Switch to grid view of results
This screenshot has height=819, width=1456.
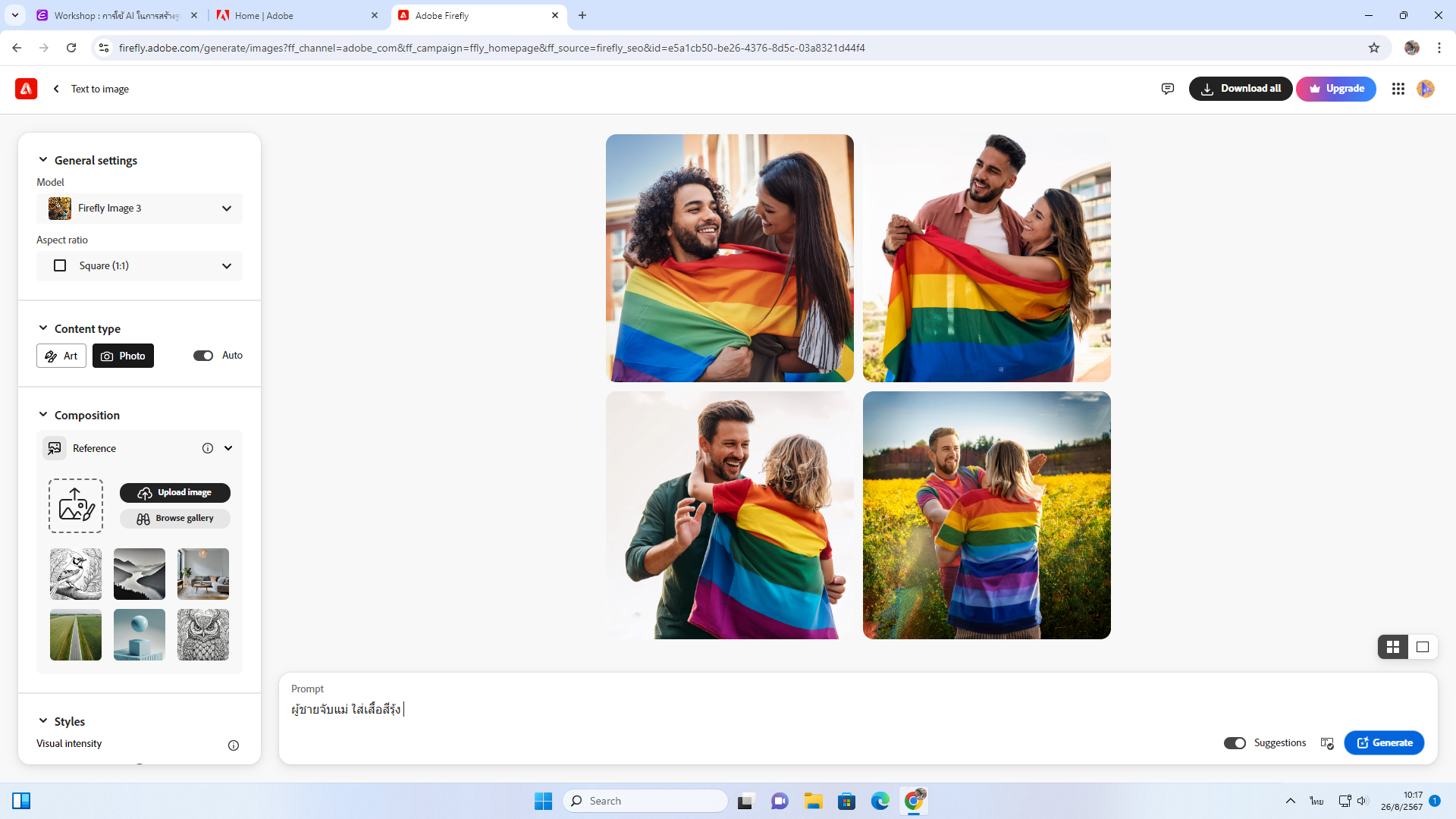[1392, 647]
